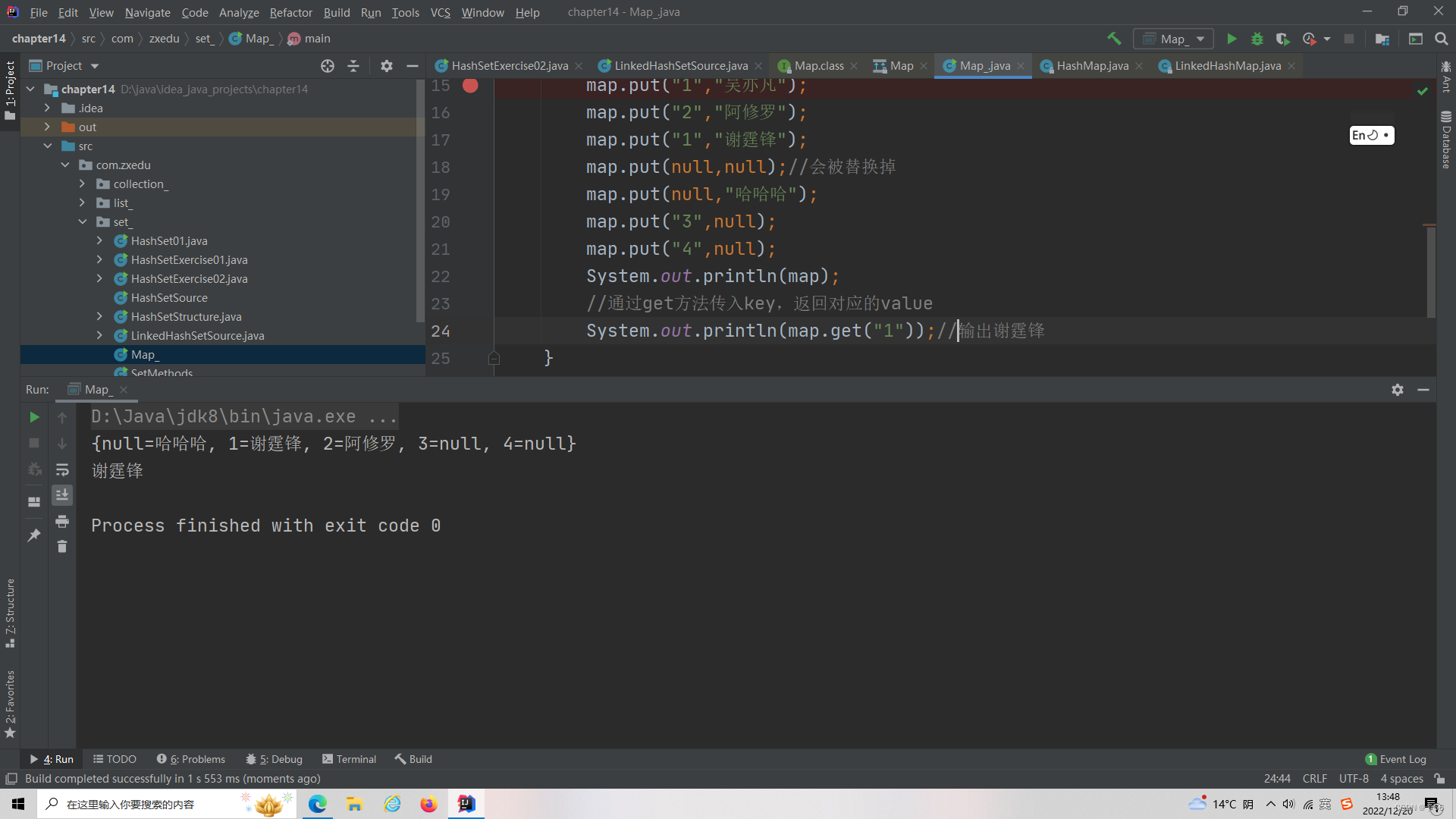Click the Project tree scrollbar
Image resolution: width=1456 pixels, height=819 pixels.
tap(421, 201)
